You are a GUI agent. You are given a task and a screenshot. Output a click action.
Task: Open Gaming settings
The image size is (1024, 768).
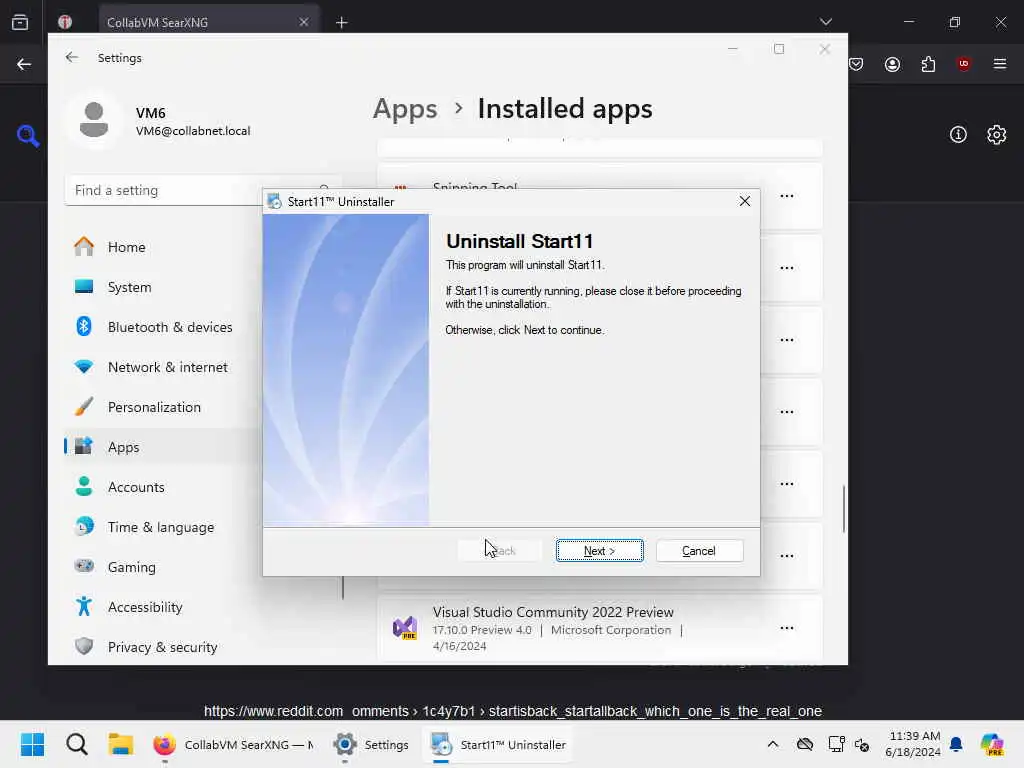[163, 567]
